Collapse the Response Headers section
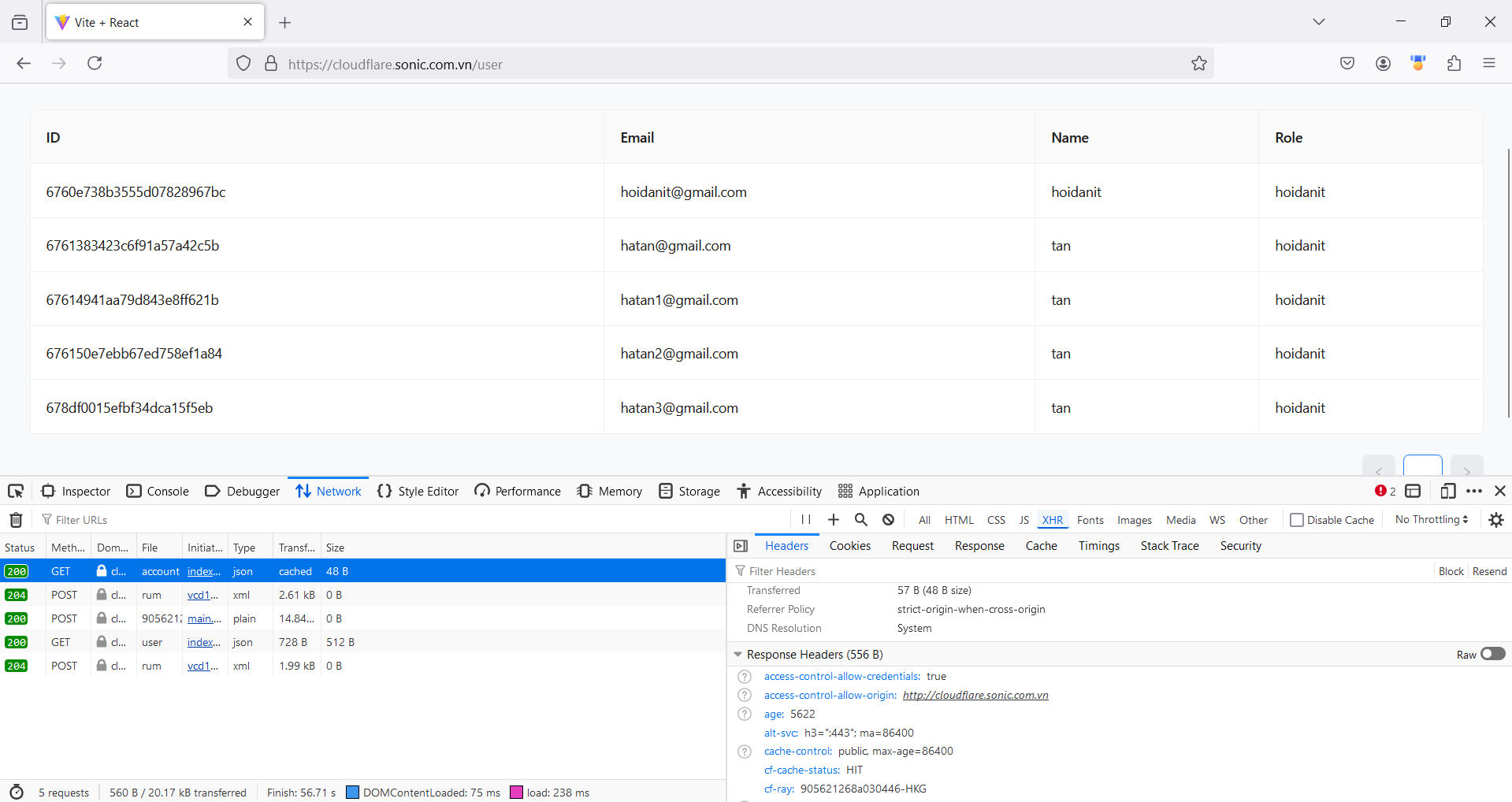 (738, 655)
